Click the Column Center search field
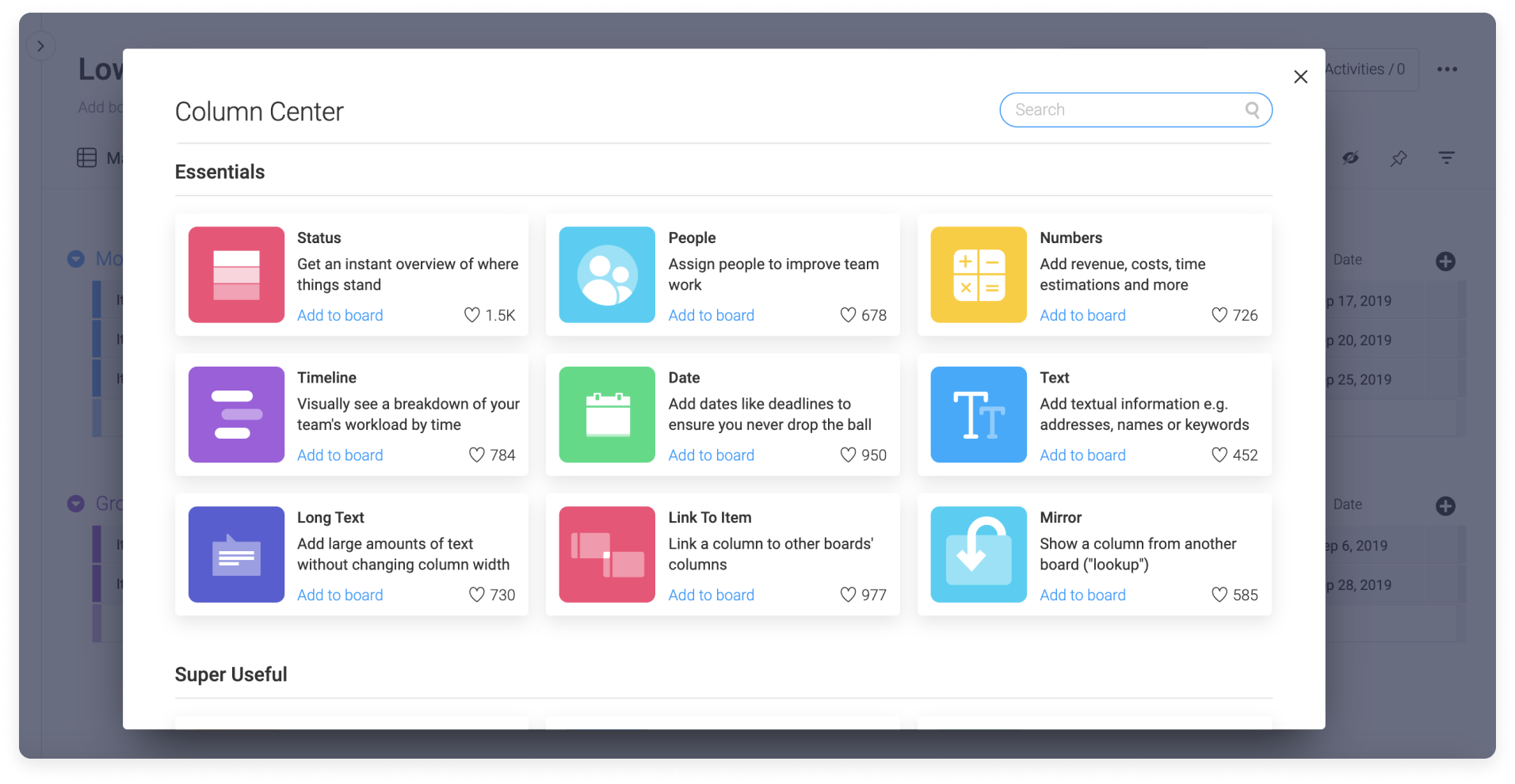1515x784 pixels. click(1135, 110)
